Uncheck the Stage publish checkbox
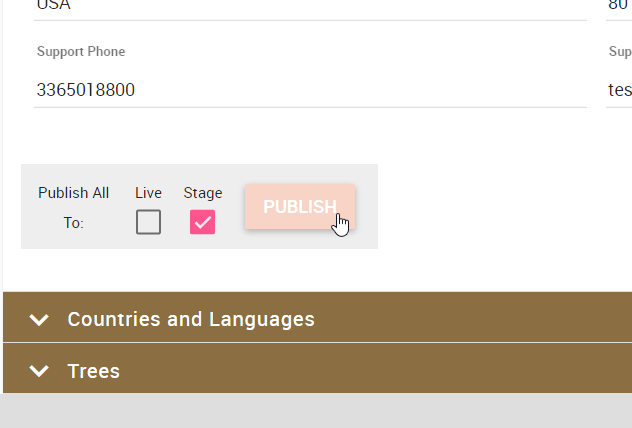This screenshot has height=428, width=632. (x=203, y=222)
